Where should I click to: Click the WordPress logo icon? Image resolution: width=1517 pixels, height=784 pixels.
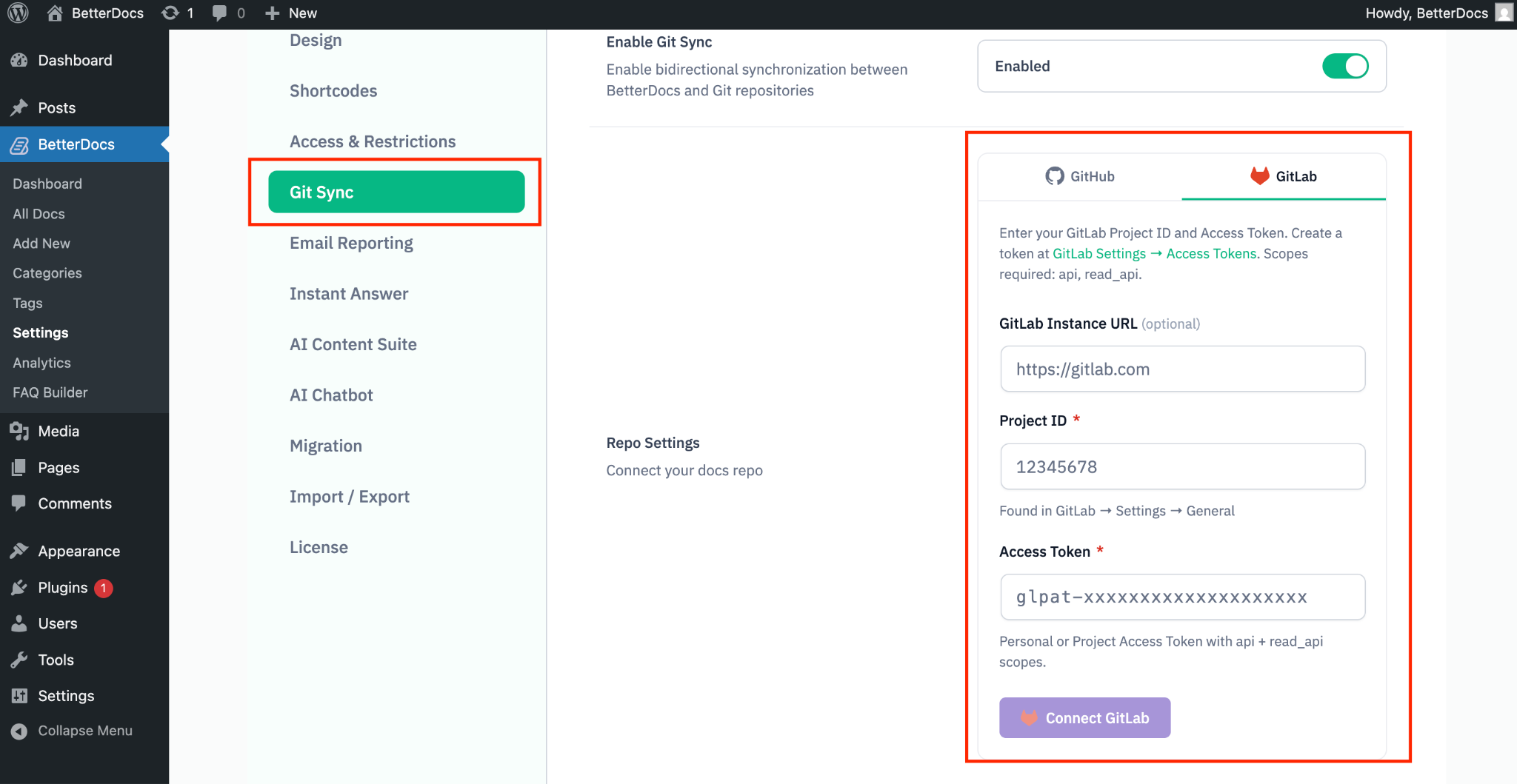point(18,13)
